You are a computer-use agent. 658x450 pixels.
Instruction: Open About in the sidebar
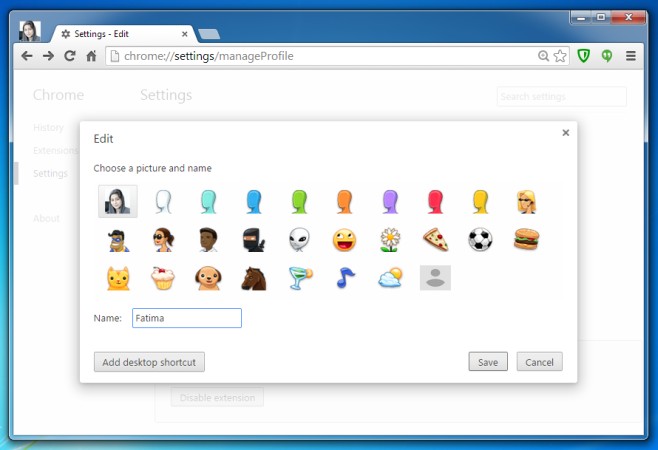[x=47, y=218]
